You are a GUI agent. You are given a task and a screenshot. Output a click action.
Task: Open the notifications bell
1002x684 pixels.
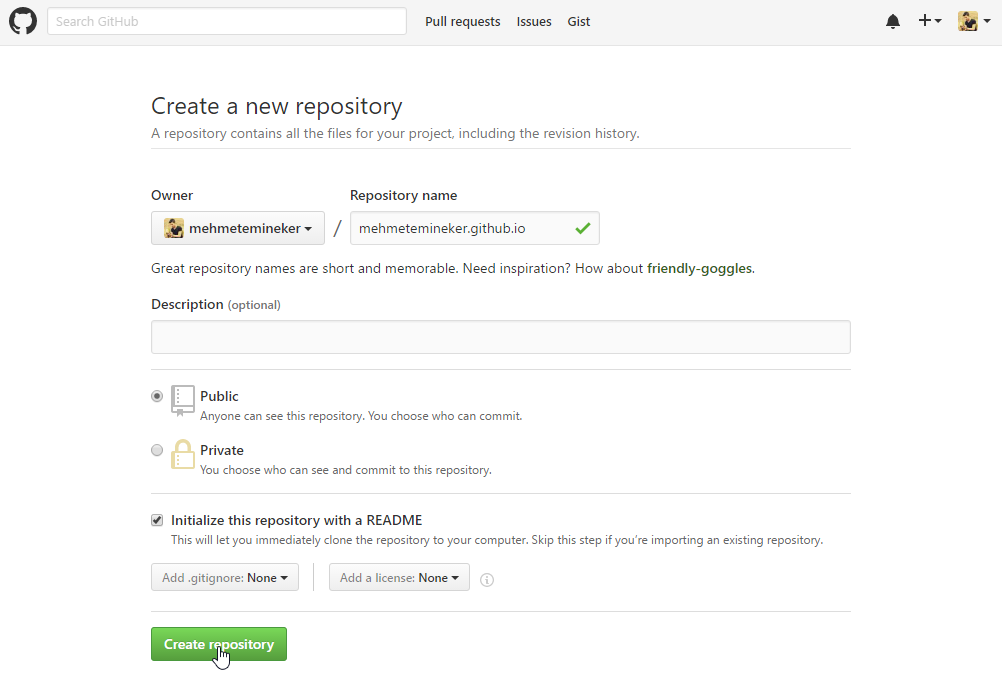(893, 22)
